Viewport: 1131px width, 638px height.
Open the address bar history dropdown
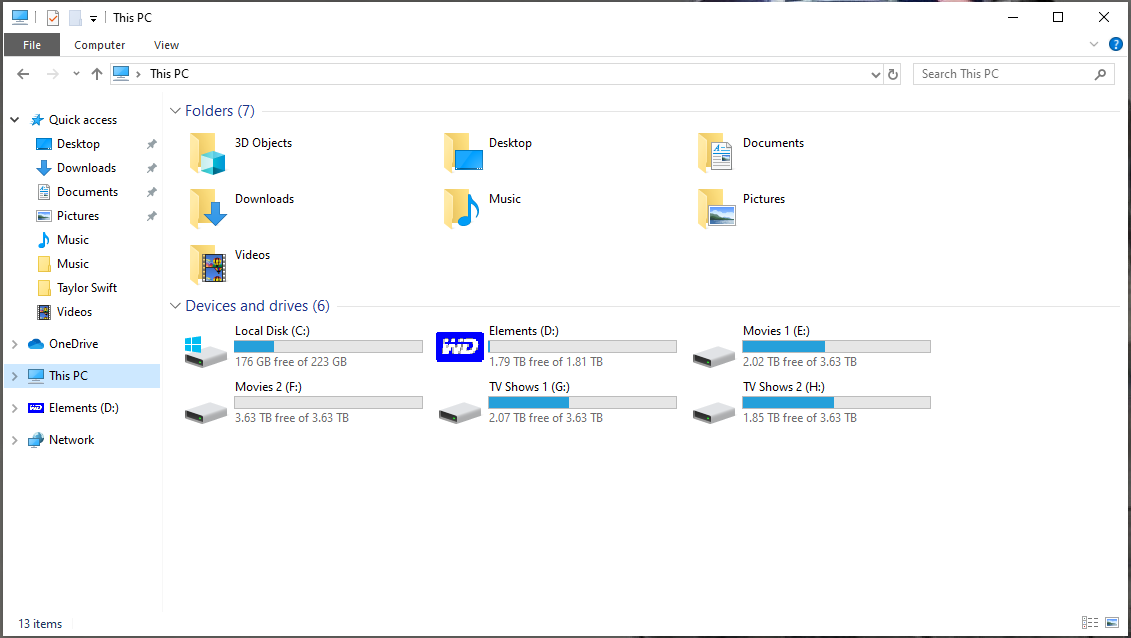pos(875,74)
